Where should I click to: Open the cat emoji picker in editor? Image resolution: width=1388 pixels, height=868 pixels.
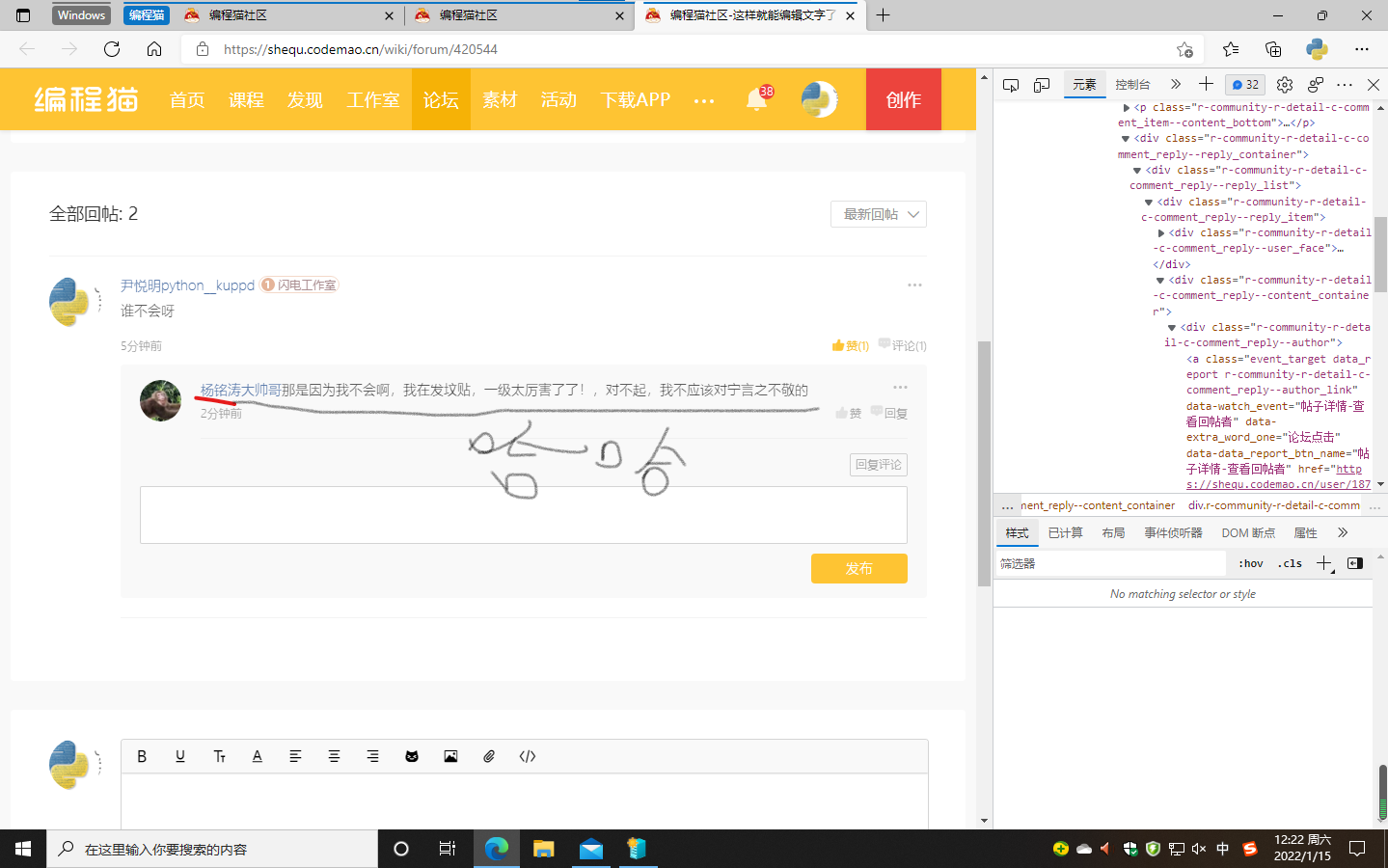(x=412, y=756)
